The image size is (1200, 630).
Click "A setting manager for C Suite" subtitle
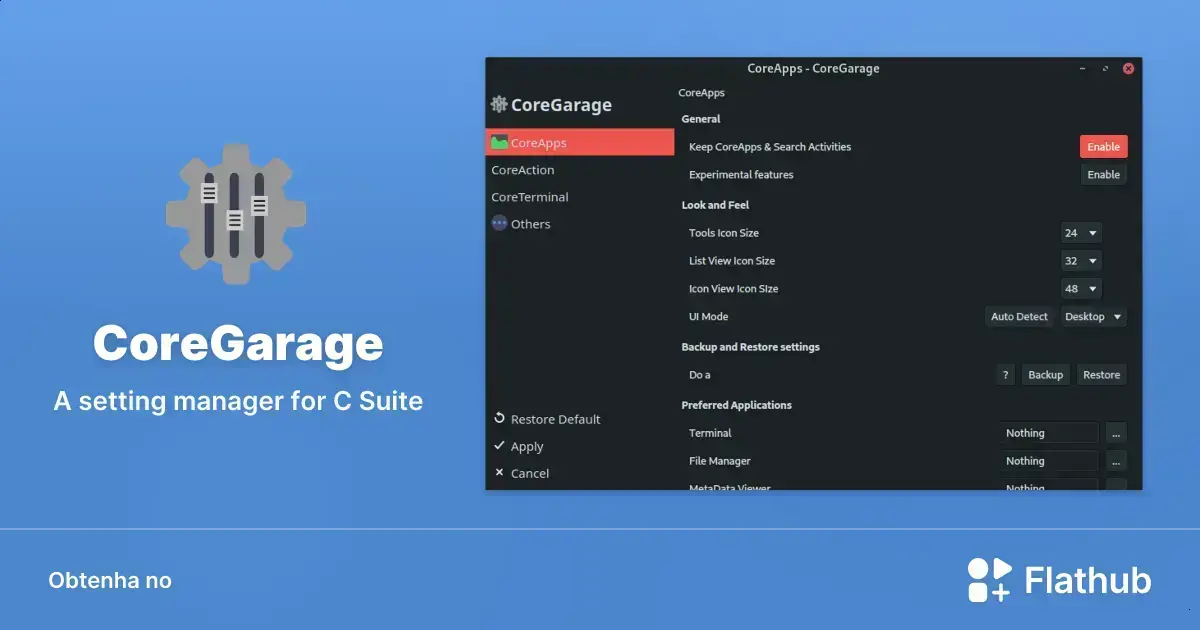(238, 401)
